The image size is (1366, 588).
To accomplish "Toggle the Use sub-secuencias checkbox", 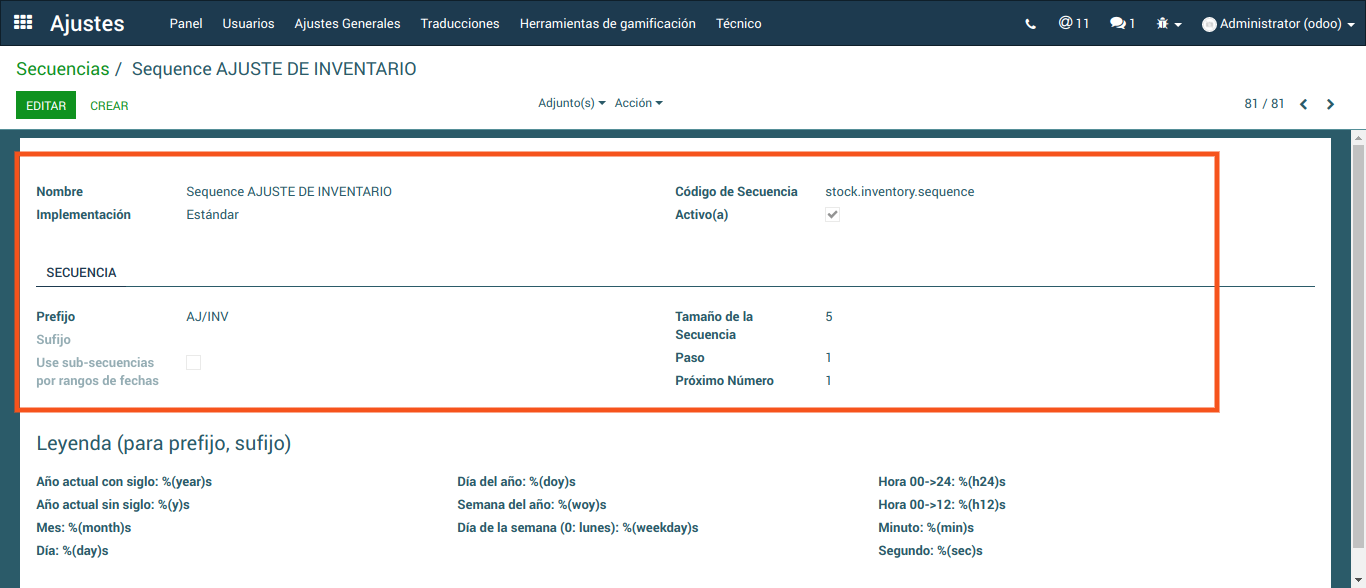I will (194, 363).
